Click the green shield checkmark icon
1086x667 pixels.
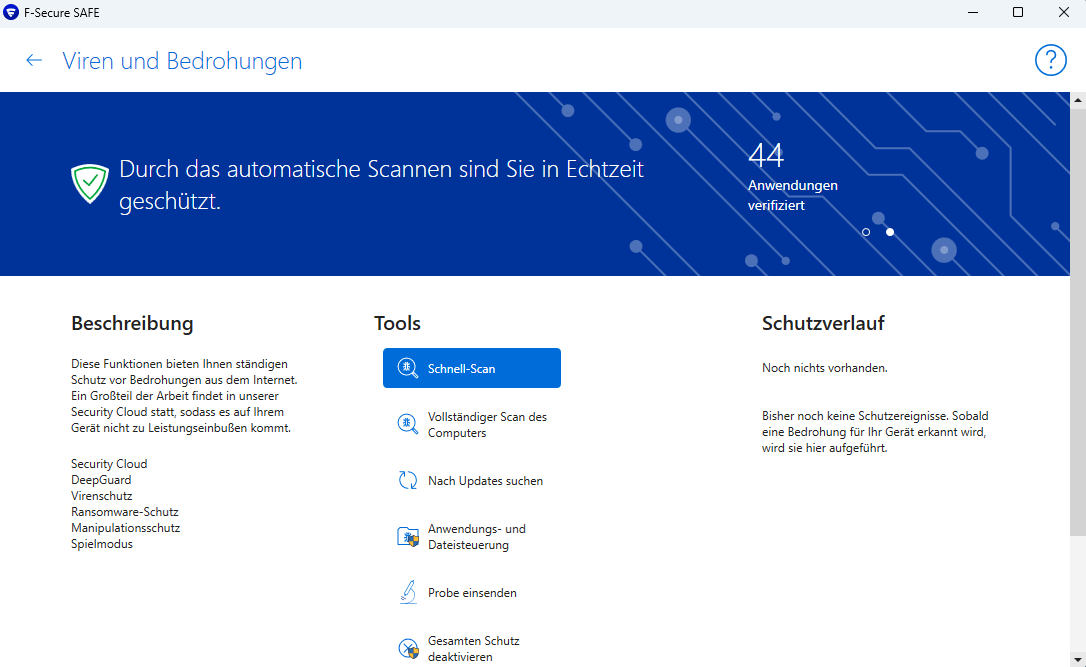[90, 184]
